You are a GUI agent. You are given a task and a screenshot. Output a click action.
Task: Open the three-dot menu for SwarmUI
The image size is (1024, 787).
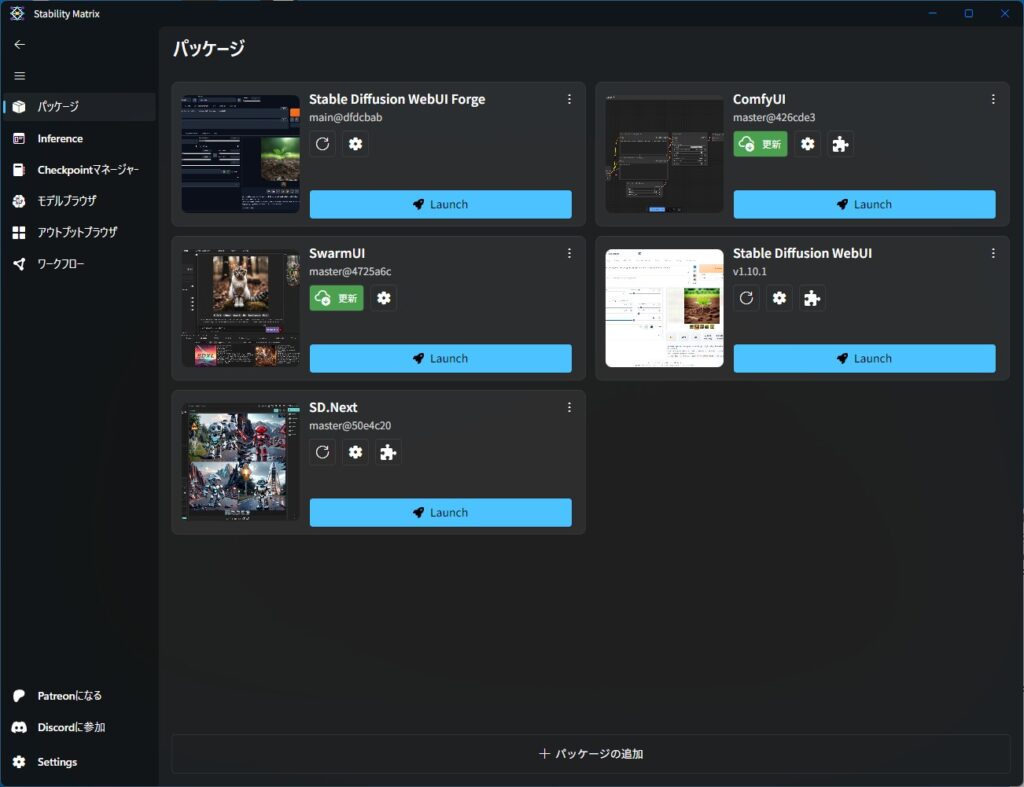[x=569, y=253]
